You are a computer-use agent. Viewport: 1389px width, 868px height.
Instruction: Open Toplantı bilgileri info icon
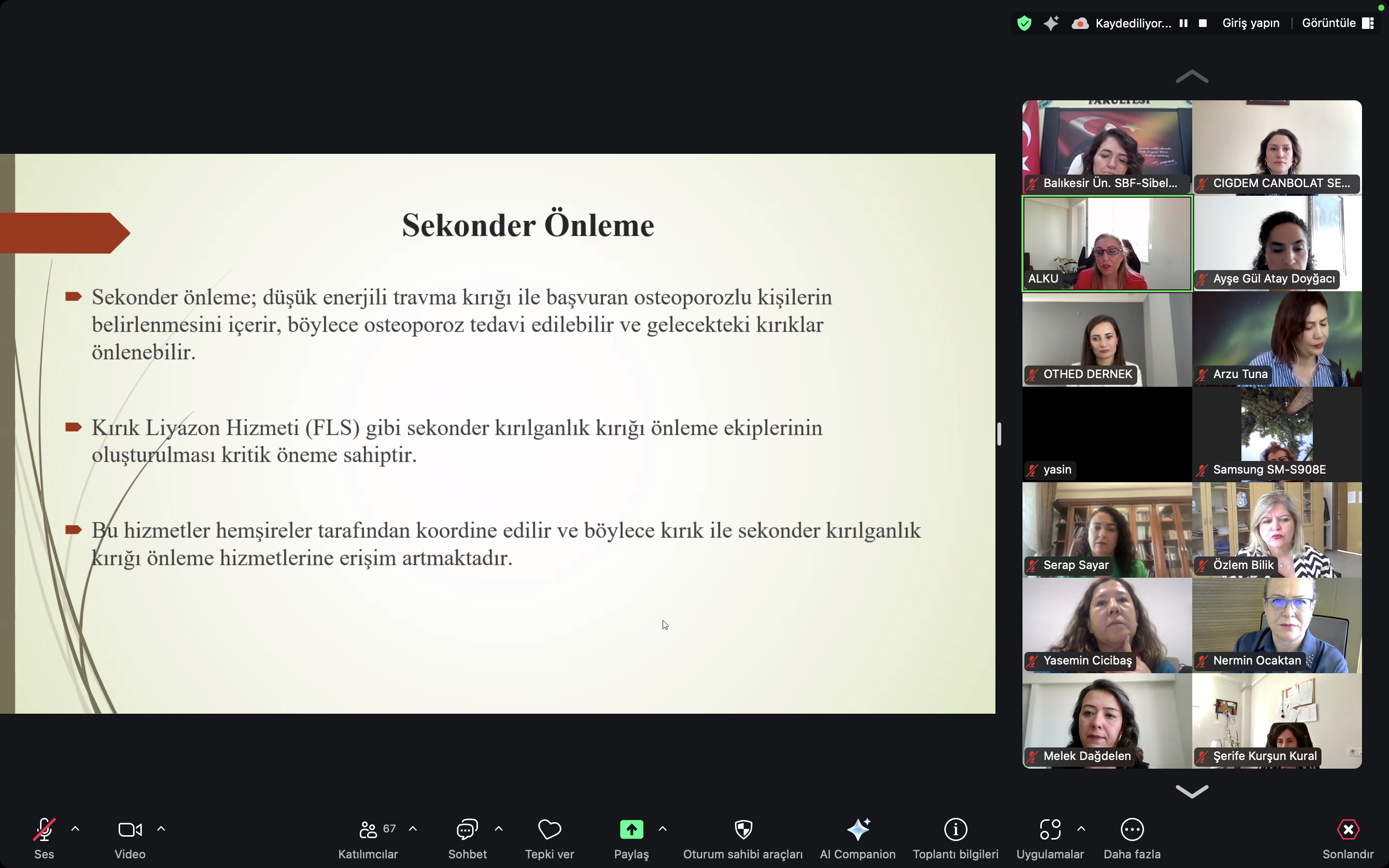coord(955,829)
